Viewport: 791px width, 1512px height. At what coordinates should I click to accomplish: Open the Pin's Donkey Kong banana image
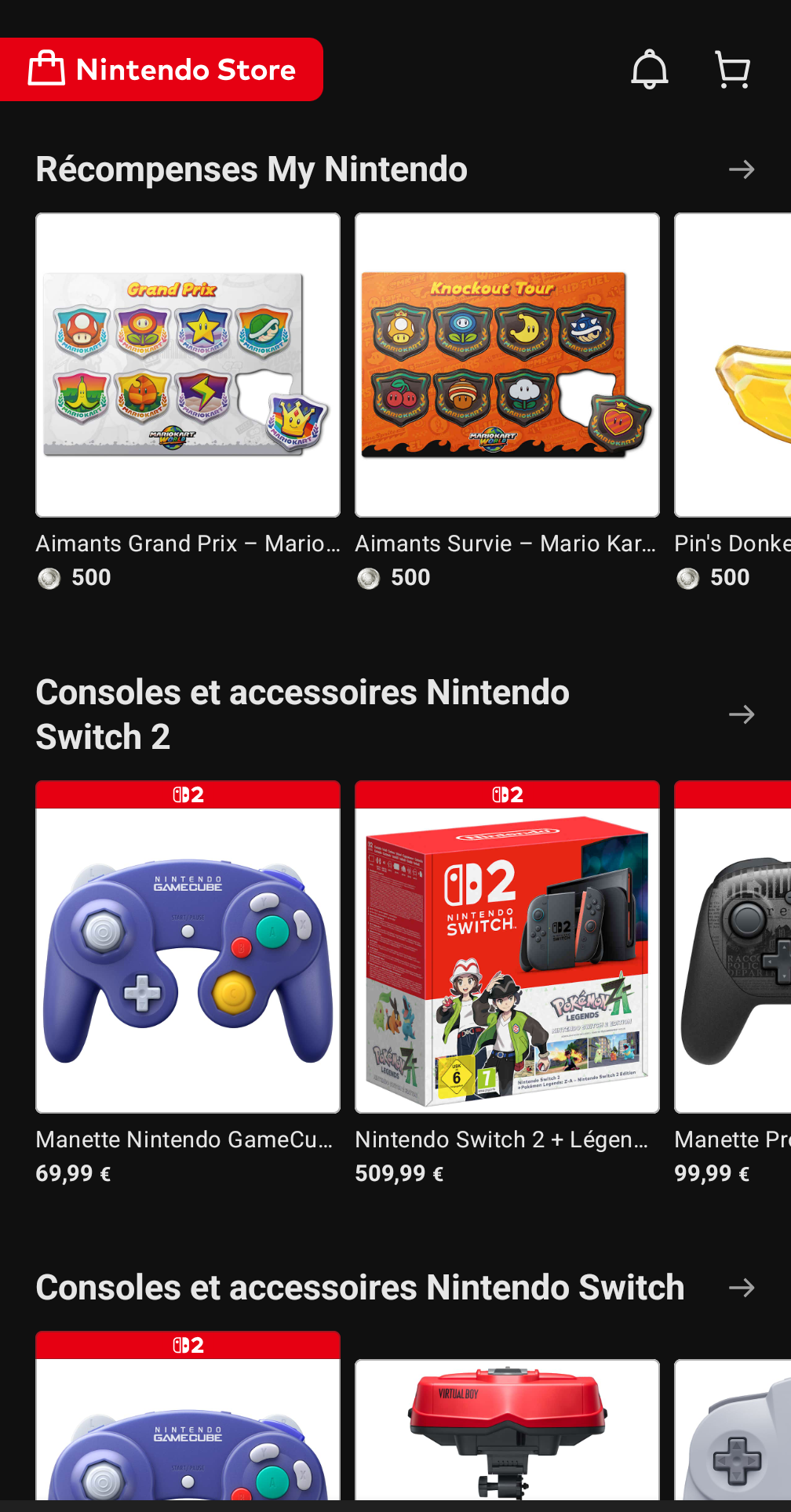pyautogui.click(x=733, y=365)
